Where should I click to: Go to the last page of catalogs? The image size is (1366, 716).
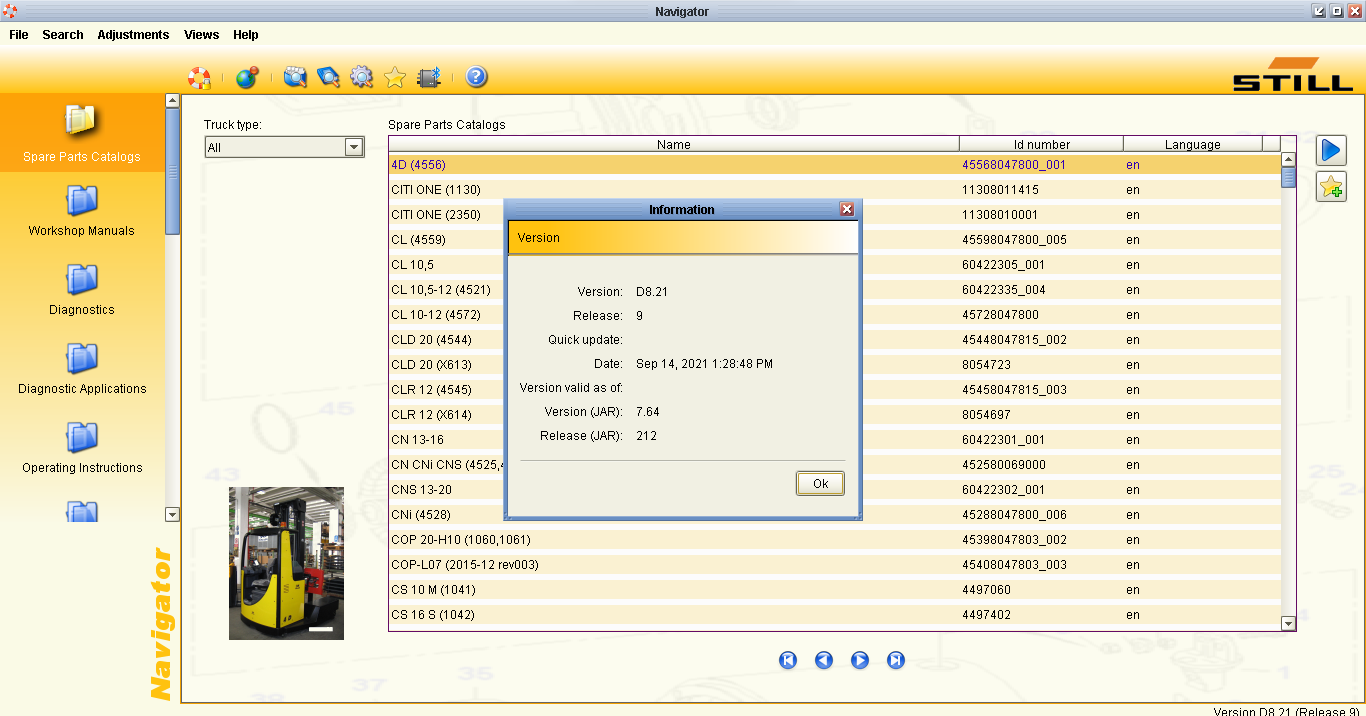click(896, 660)
